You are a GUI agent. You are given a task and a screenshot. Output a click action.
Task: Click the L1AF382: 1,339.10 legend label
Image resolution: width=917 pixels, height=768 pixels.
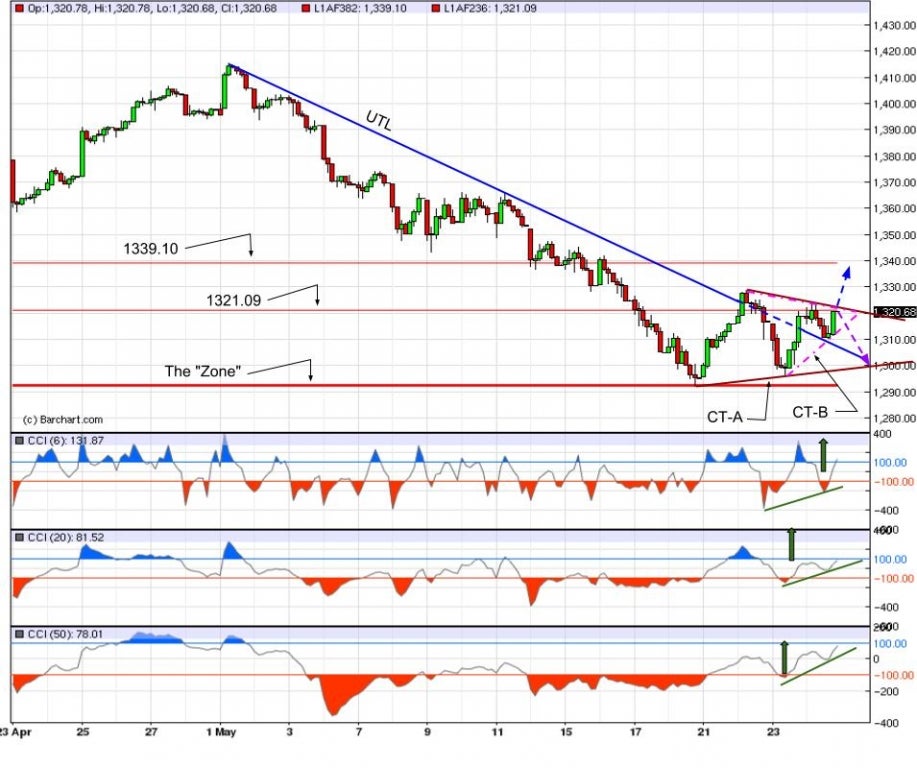click(361, 9)
